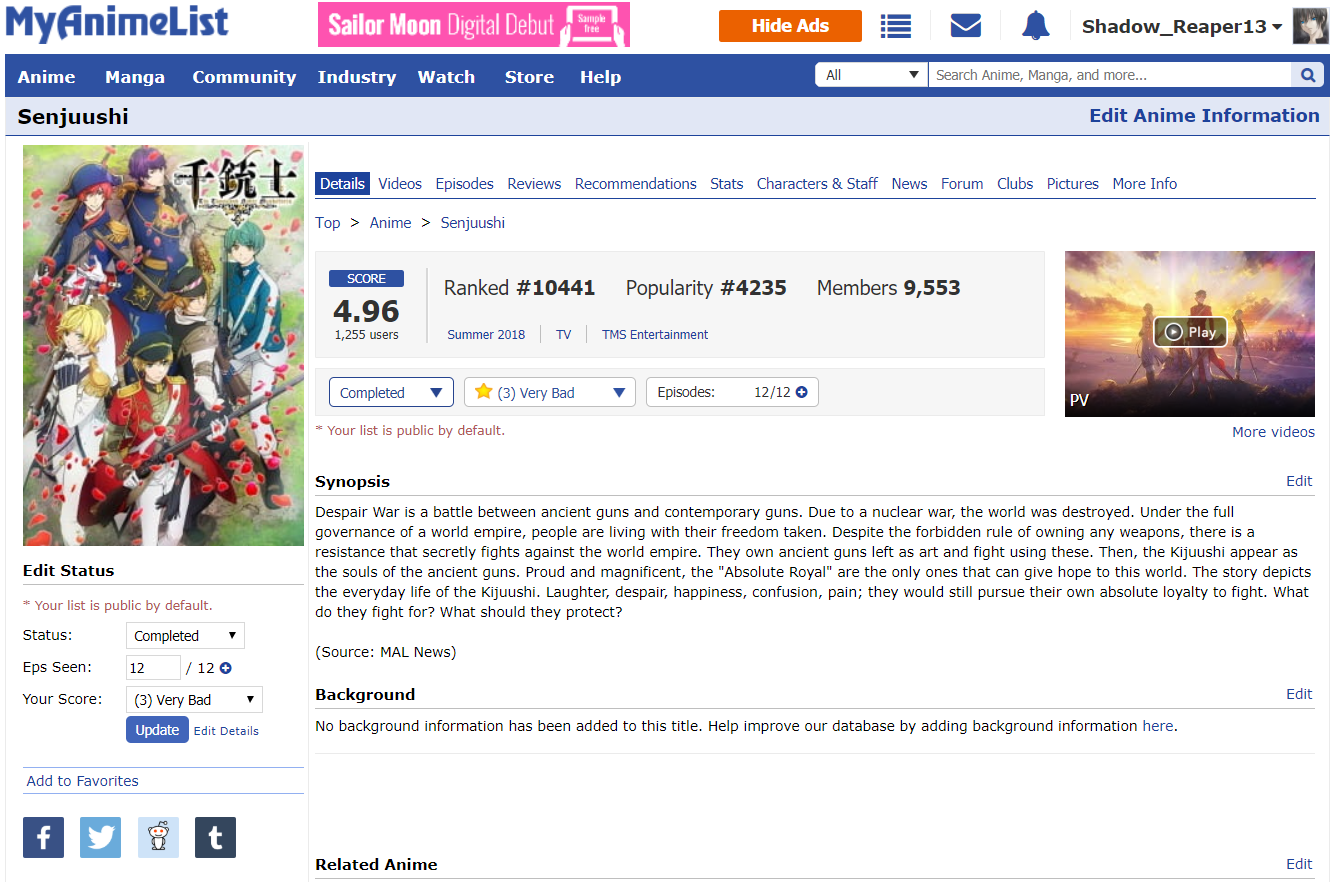Switch to the Reviews tab
This screenshot has height=882, width=1337.
click(534, 184)
